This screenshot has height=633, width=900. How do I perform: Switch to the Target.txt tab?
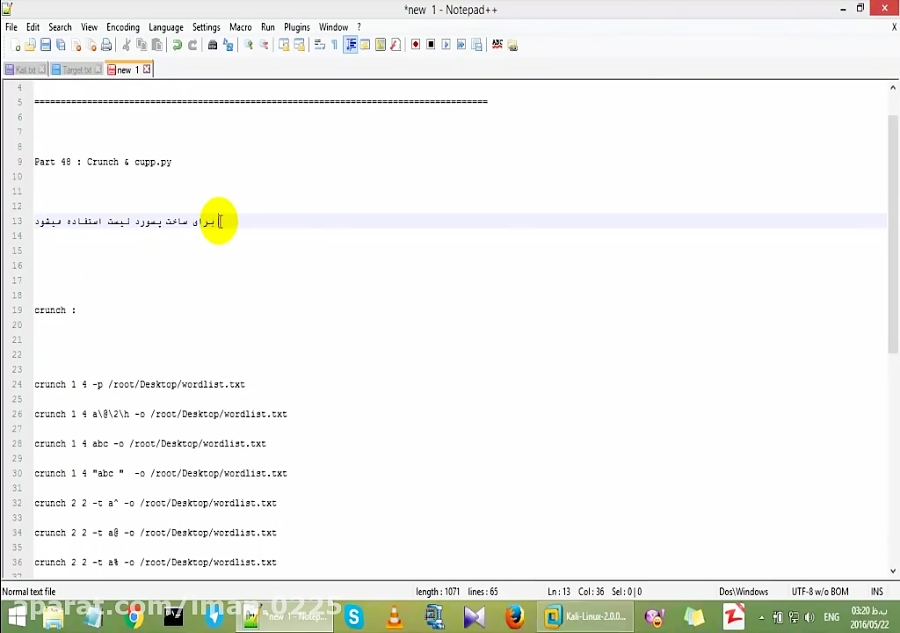pos(76,69)
